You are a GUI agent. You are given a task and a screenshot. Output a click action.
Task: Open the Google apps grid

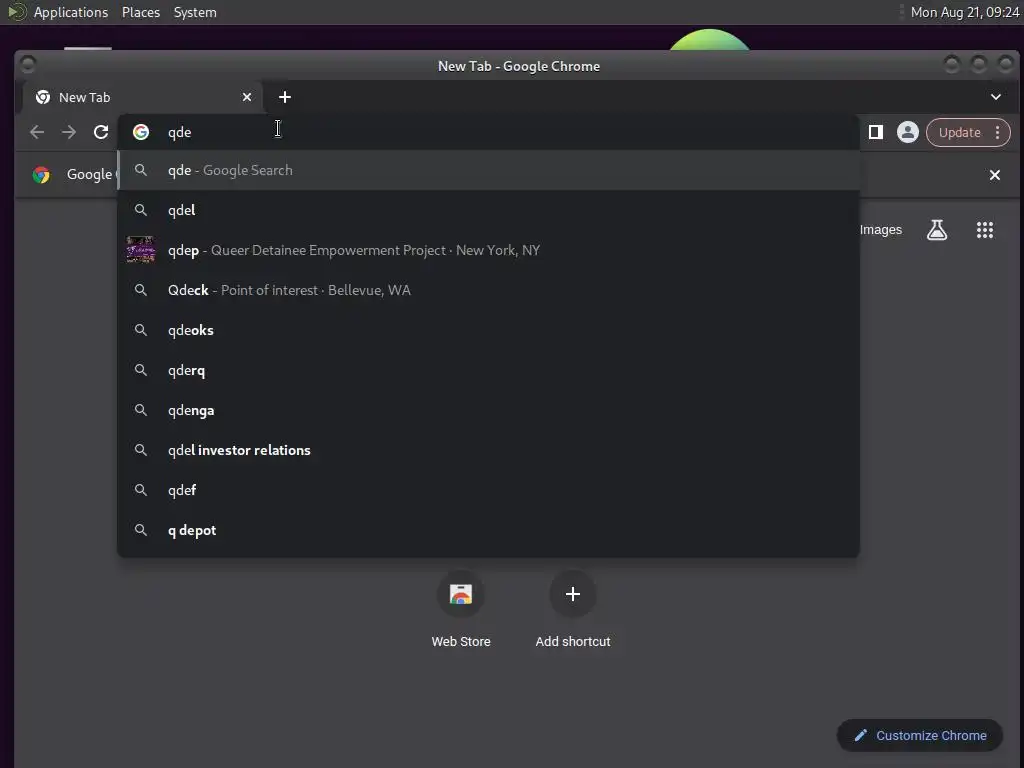click(x=985, y=230)
